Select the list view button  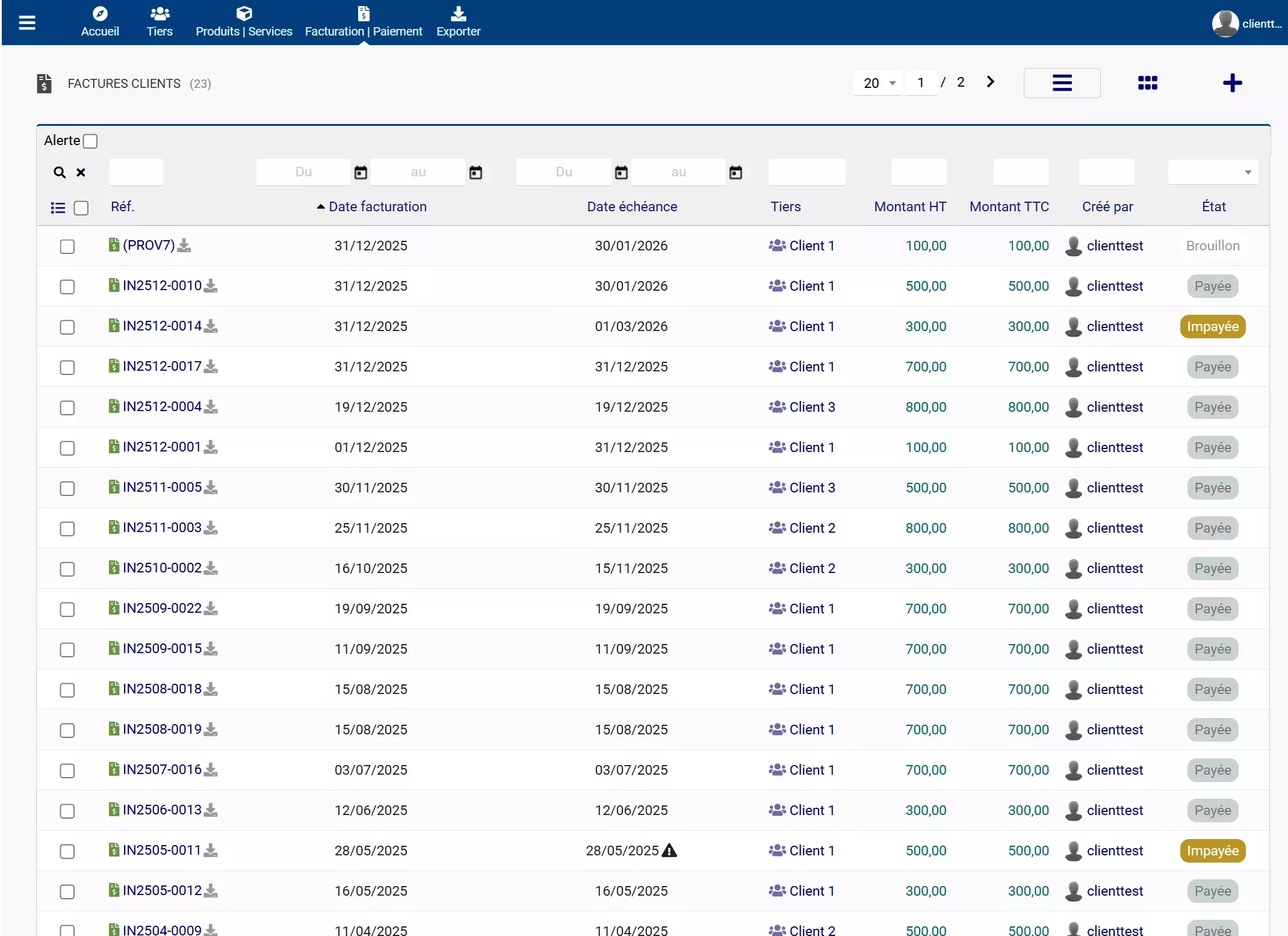tap(1062, 83)
